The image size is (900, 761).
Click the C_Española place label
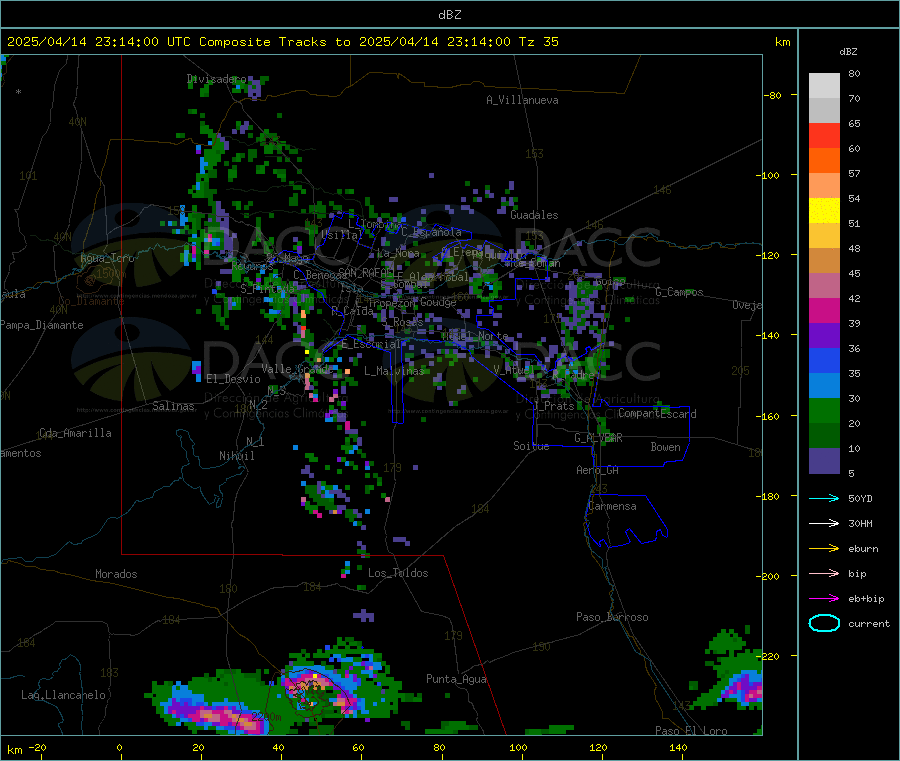(x=431, y=232)
